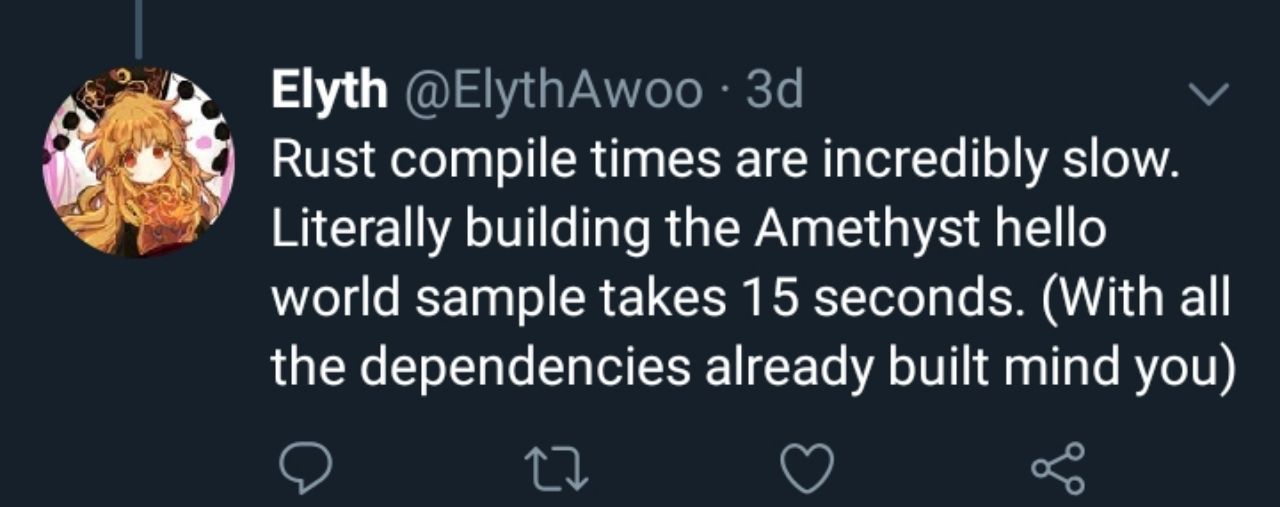Click the thread connector line above avatar
The width and height of the screenshot is (1280, 507).
(138, 28)
